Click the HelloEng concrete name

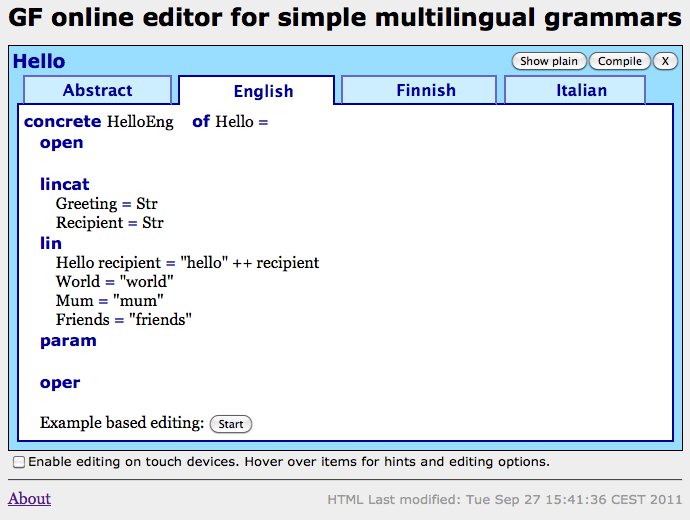[x=140, y=122]
